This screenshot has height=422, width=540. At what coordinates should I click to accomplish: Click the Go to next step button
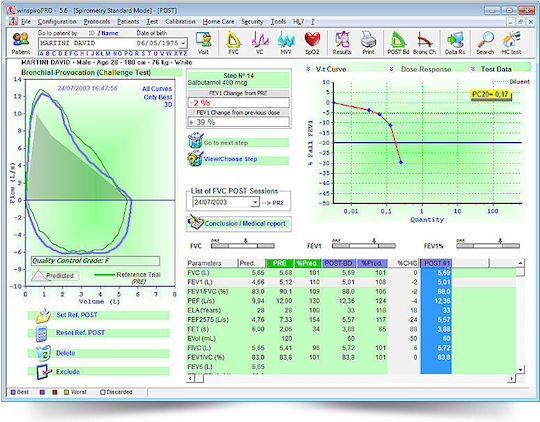point(238,142)
